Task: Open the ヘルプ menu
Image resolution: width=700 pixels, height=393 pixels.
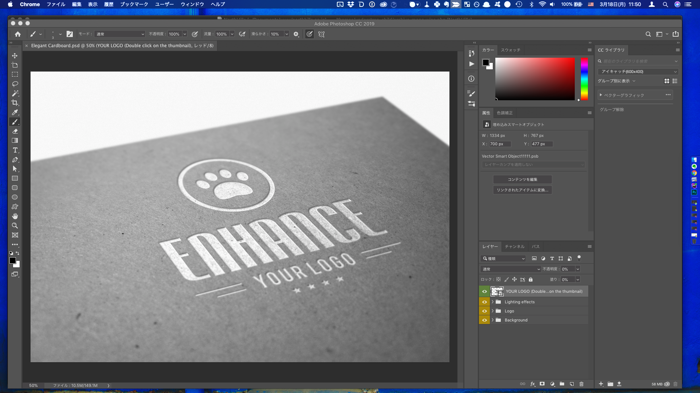Action: (x=218, y=4)
